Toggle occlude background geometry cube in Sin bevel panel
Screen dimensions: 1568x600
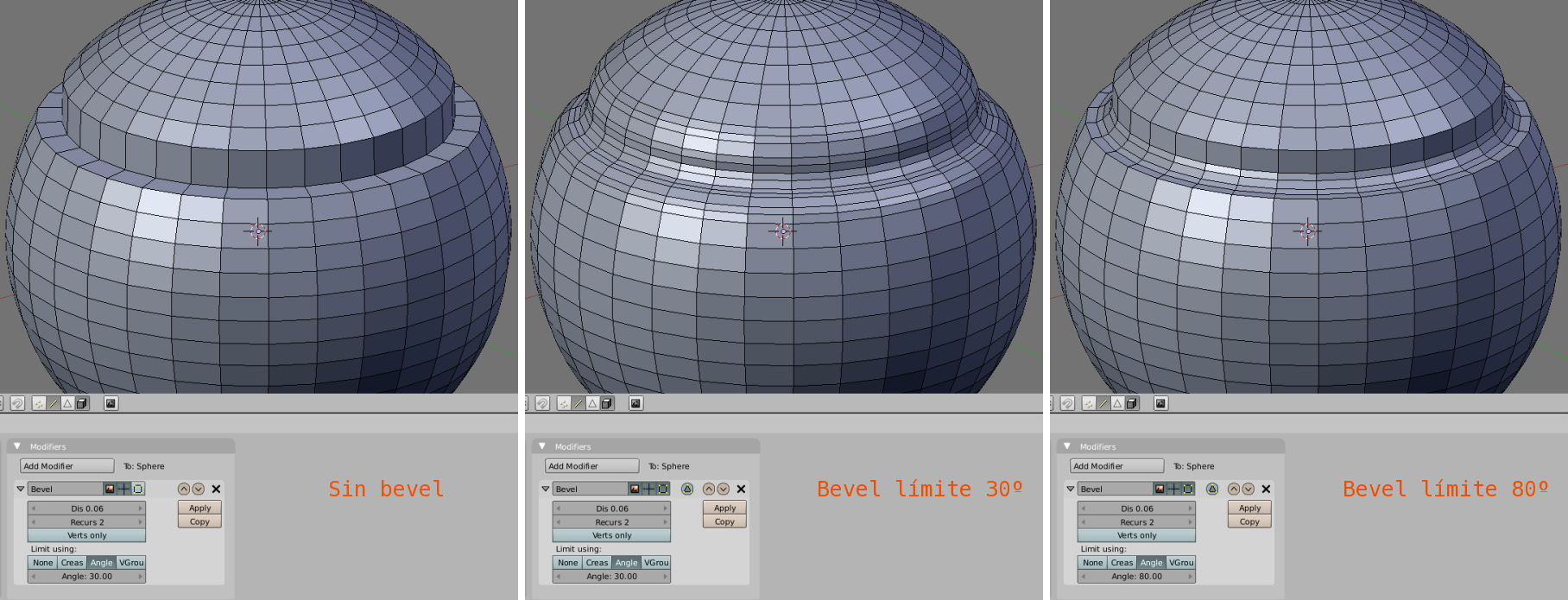[82, 403]
